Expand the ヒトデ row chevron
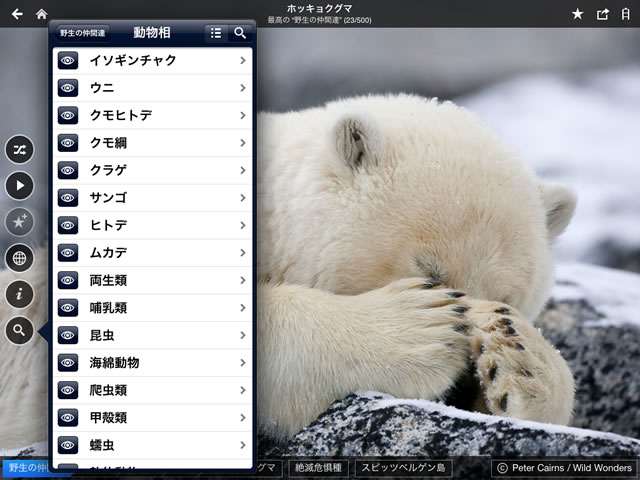The image size is (640, 480). [x=243, y=225]
